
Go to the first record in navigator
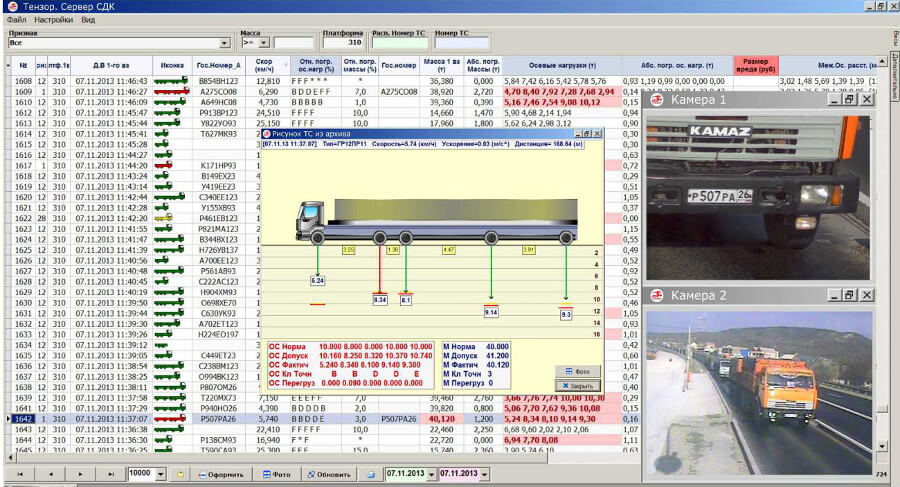point(20,474)
